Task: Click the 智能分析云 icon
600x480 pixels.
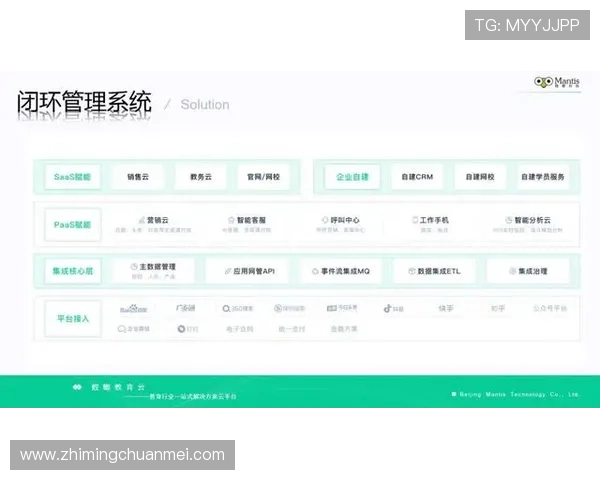Action: pos(509,220)
